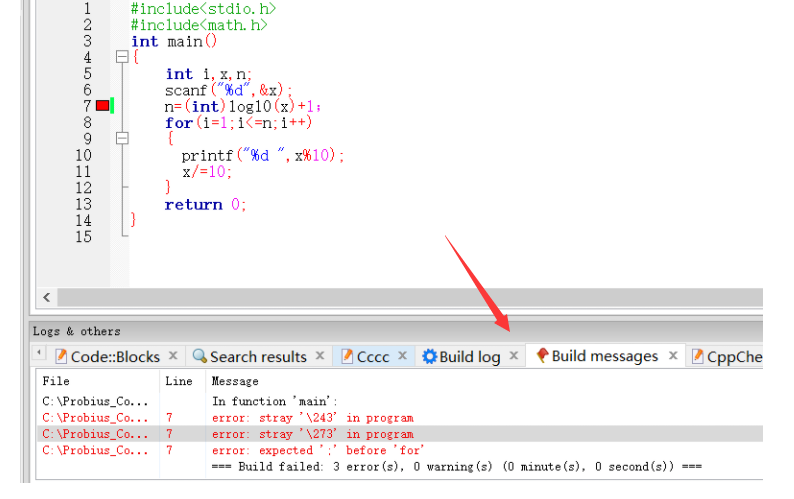This screenshot has width=794, height=499.
Task: Select the "In function 'main':" message row
Action: (400, 401)
